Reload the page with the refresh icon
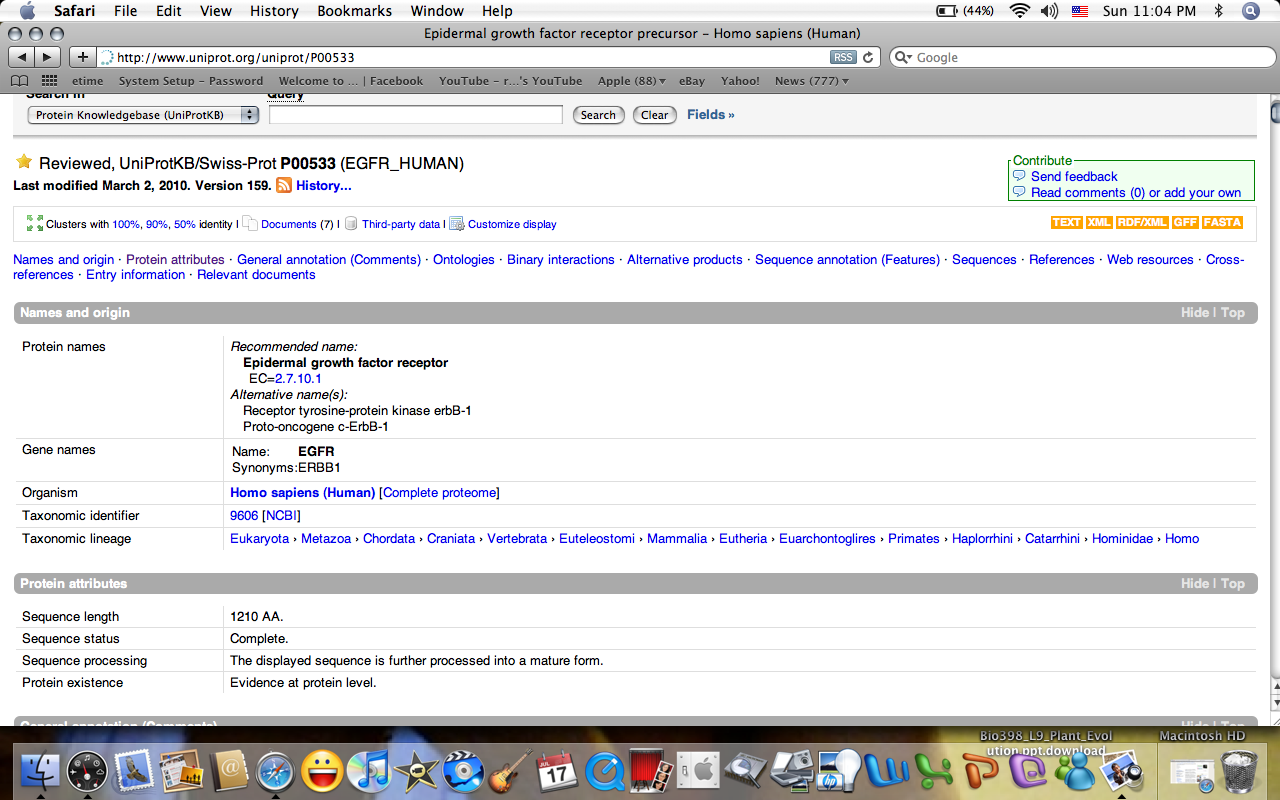Screen dimensions: 1280x800 pos(868,57)
